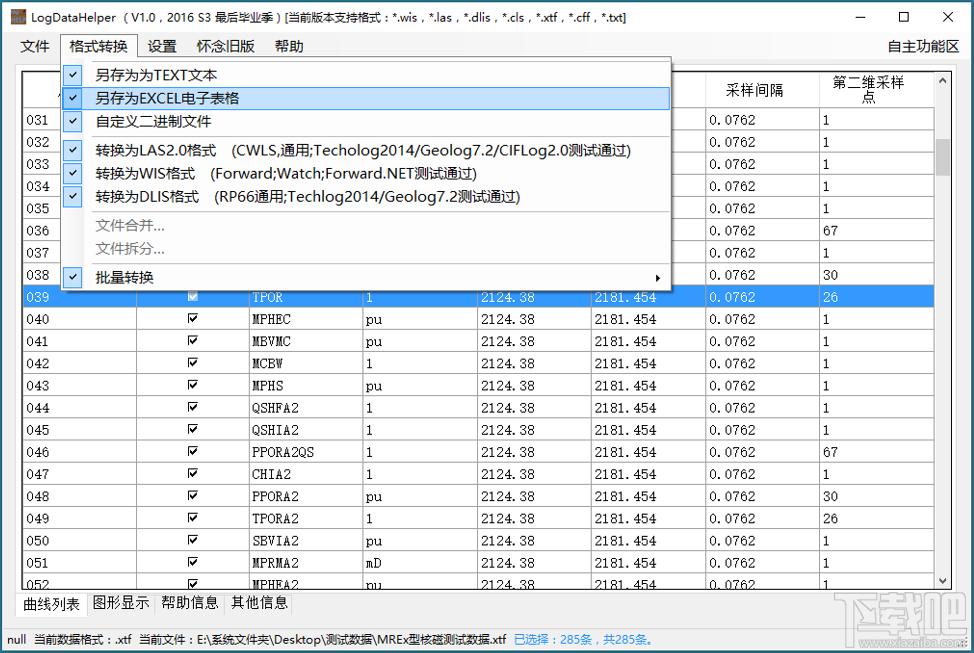
Task: Click check icon beside 转换为WIS格式
Action: 73,173
